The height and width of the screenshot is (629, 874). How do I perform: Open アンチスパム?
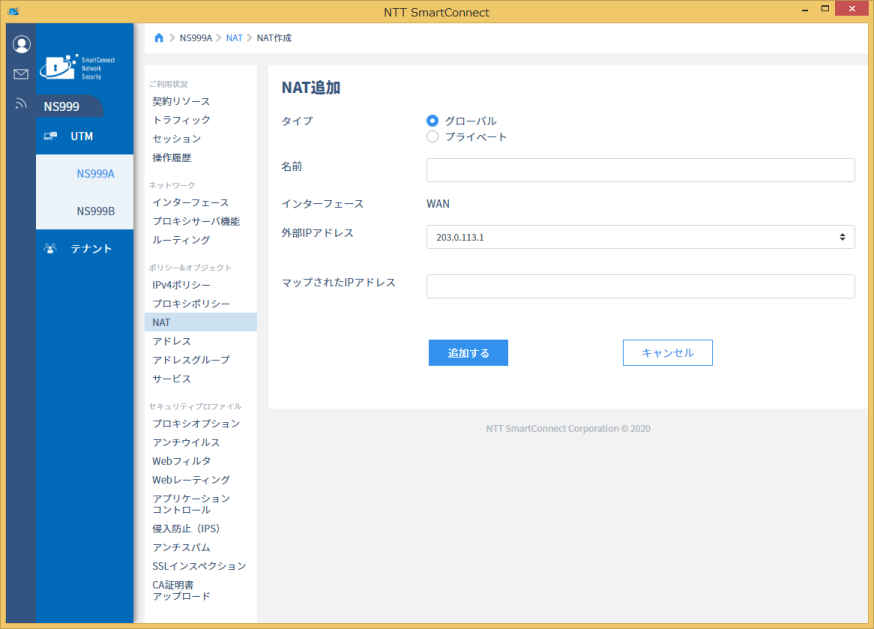181,548
